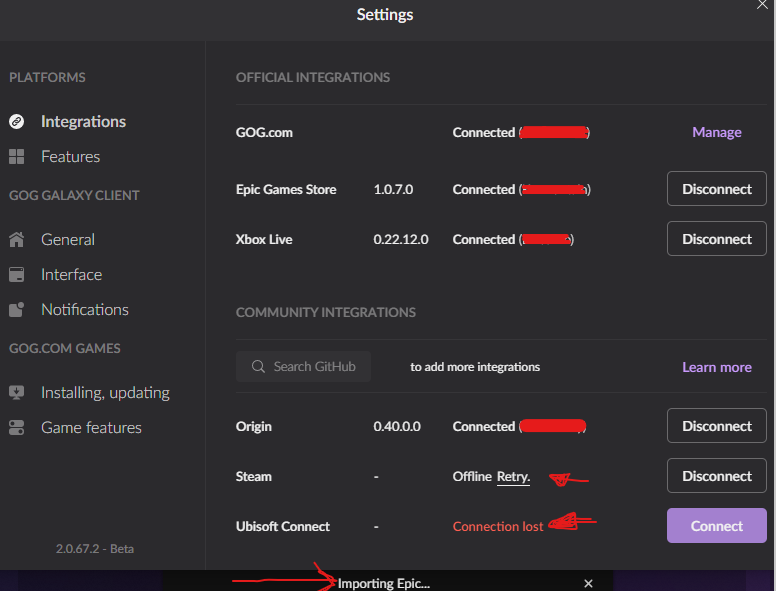Connect the Ubisoft Connect integration
The height and width of the screenshot is (591, 776).
[x=717, y=526]
